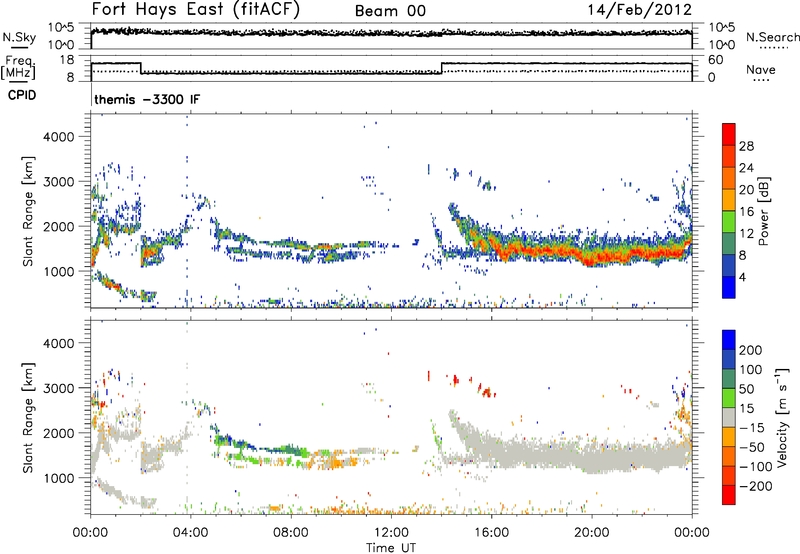Select the 'Beam 00' header label
This screenshot has height=554, width=800.
390,11
